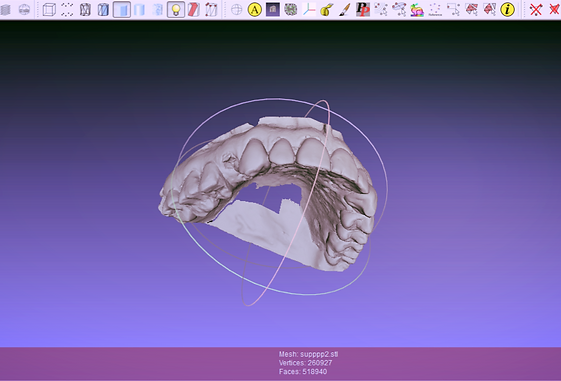Click the trackball sphere icon

tap(236, 10)
